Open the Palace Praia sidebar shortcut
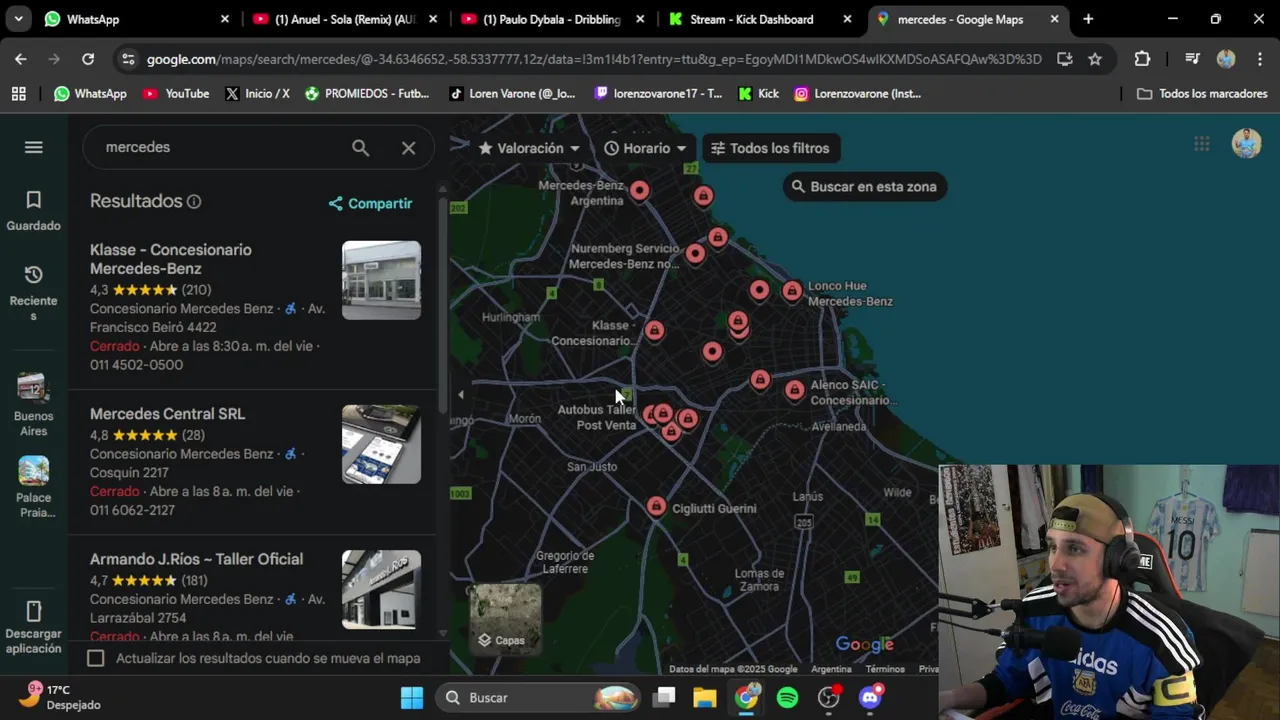 click(33, 487)
